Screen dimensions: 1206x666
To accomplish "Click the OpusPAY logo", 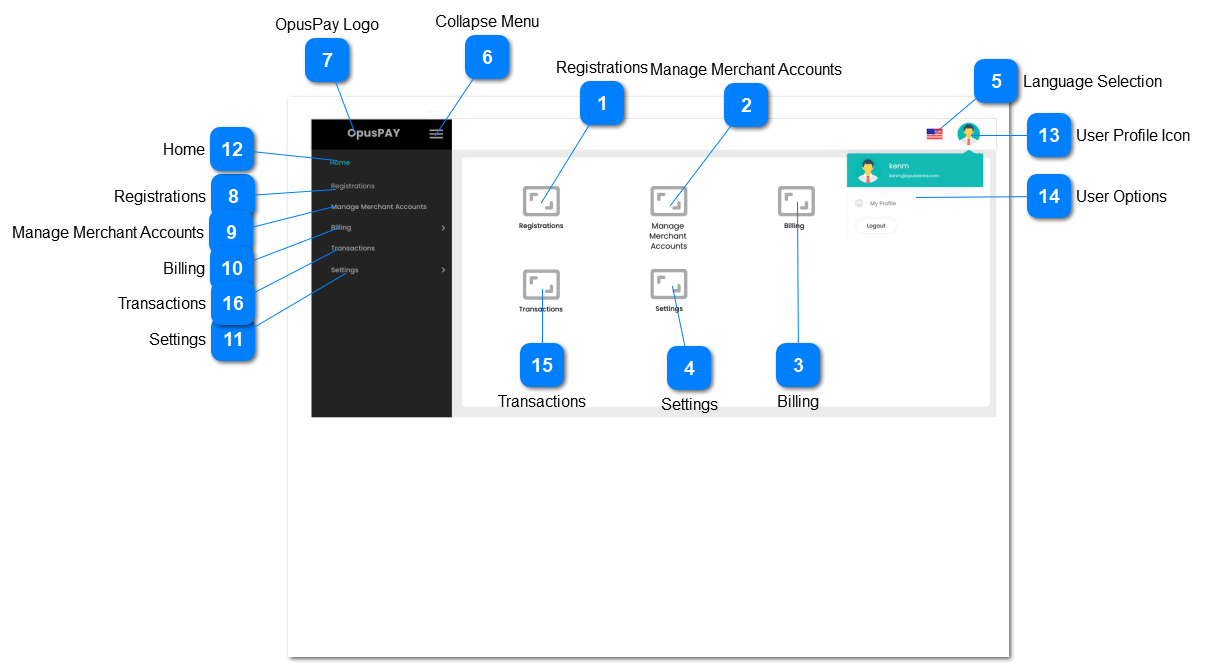I will [373, 134].
